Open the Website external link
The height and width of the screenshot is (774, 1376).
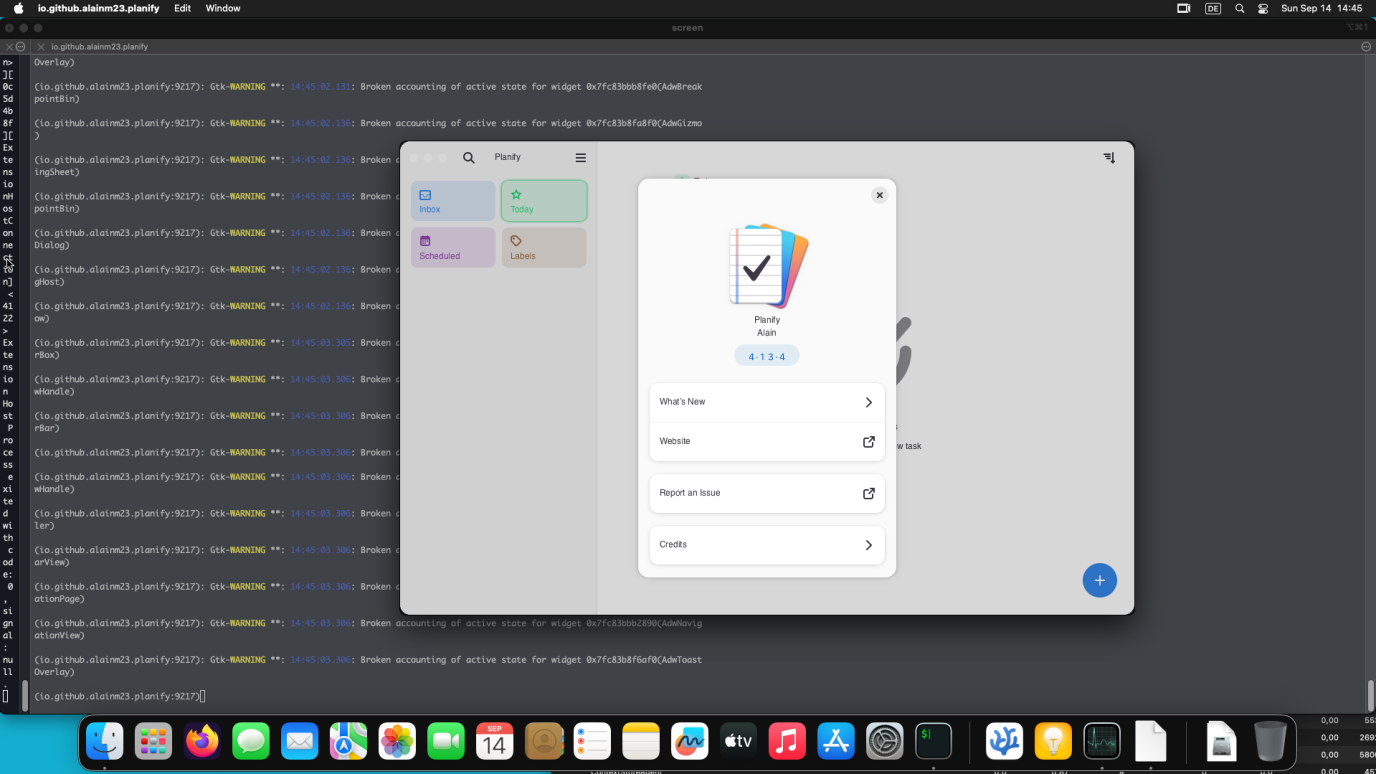point(868,441)
